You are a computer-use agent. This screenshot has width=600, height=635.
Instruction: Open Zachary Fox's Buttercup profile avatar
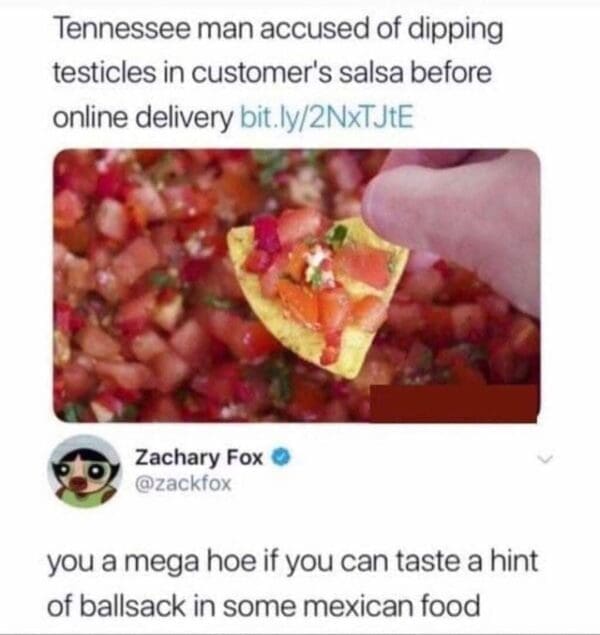pyautogui.click(x=85, y=471)
